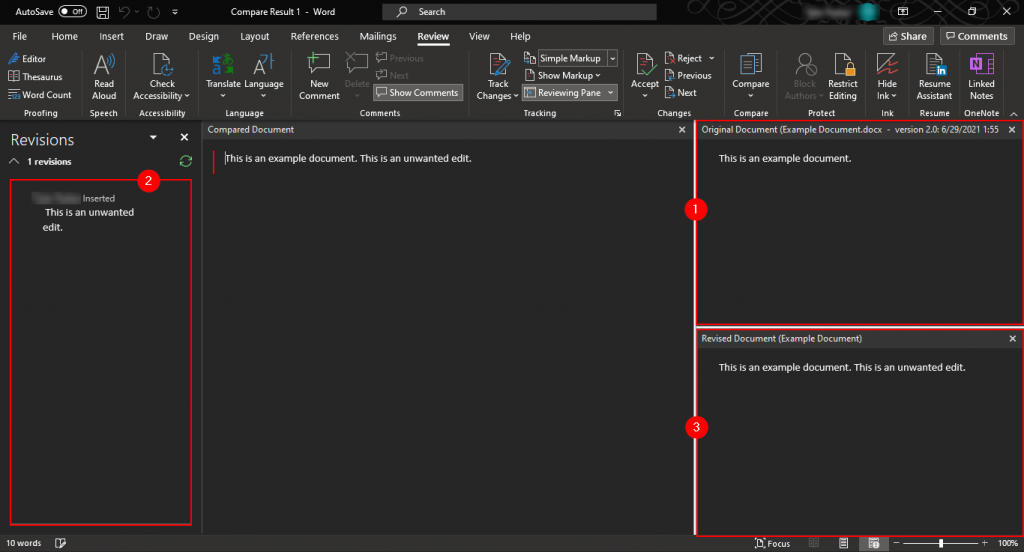Open the proofing status icon
The height and width of the screenshot is (552, 1024).
pyautogui.click(x=60, y=544)
